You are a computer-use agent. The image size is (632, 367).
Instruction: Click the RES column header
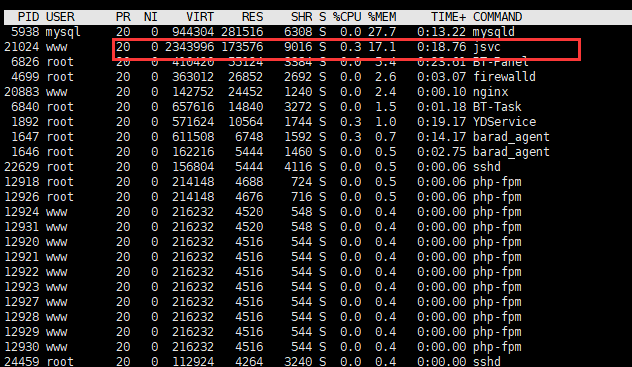pos(252,17)
